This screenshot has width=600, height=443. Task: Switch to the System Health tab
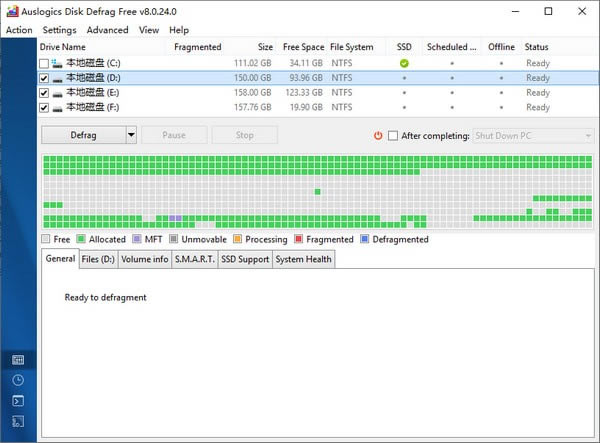303,259
